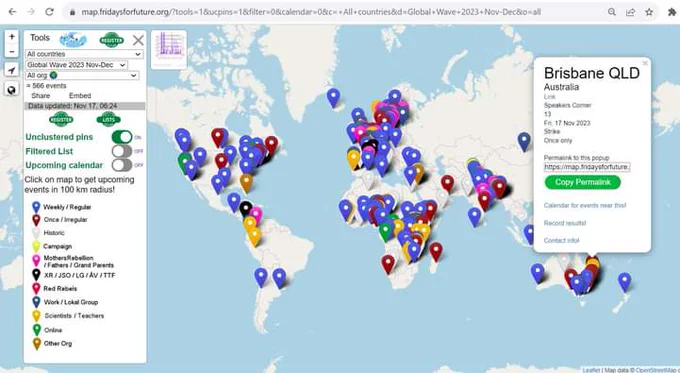Image resolution: width=680 pixels, height=373 pixels.
Task: Open the statistics chart thumbnail
Action: click(169, 49)
